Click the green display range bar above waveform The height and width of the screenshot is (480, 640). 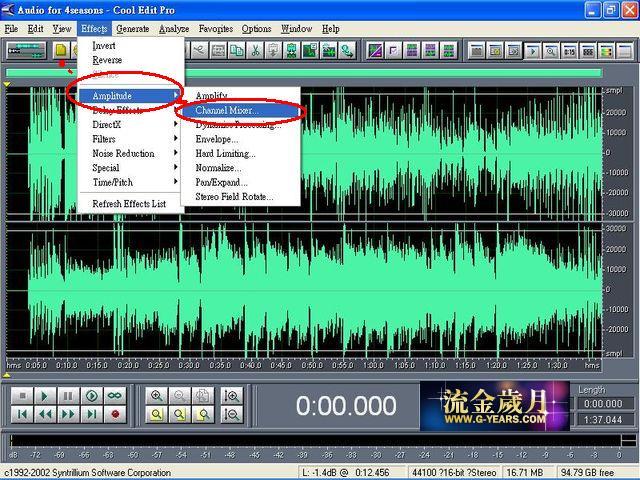pos(304,73)
